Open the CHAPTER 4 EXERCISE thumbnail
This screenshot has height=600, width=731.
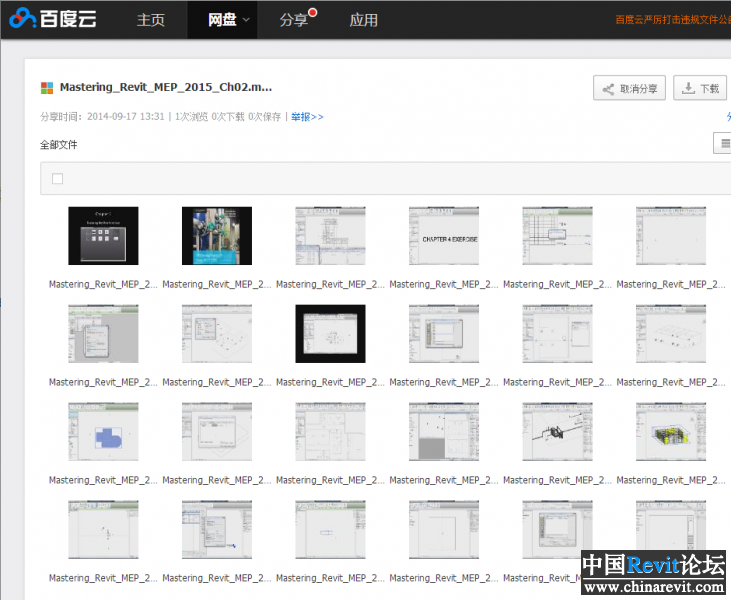[x=444, y=236]
